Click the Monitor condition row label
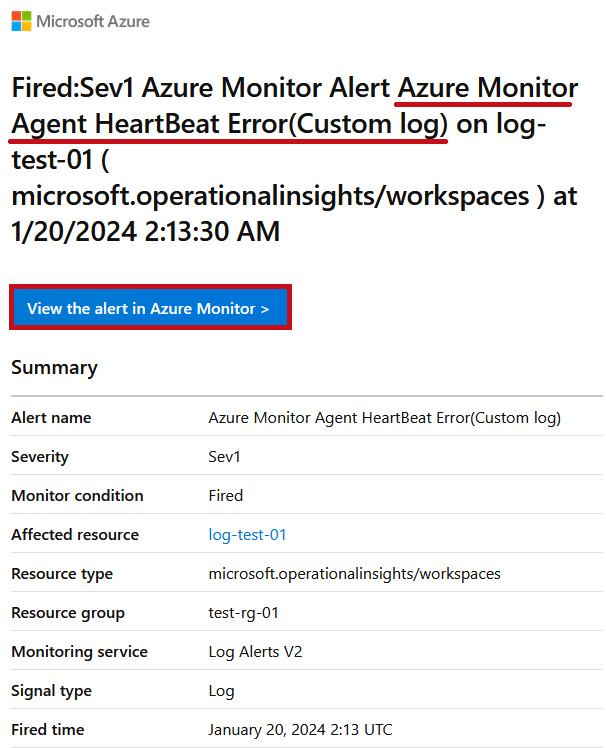This screenshot has width=606, height=748. click(77, 496)
